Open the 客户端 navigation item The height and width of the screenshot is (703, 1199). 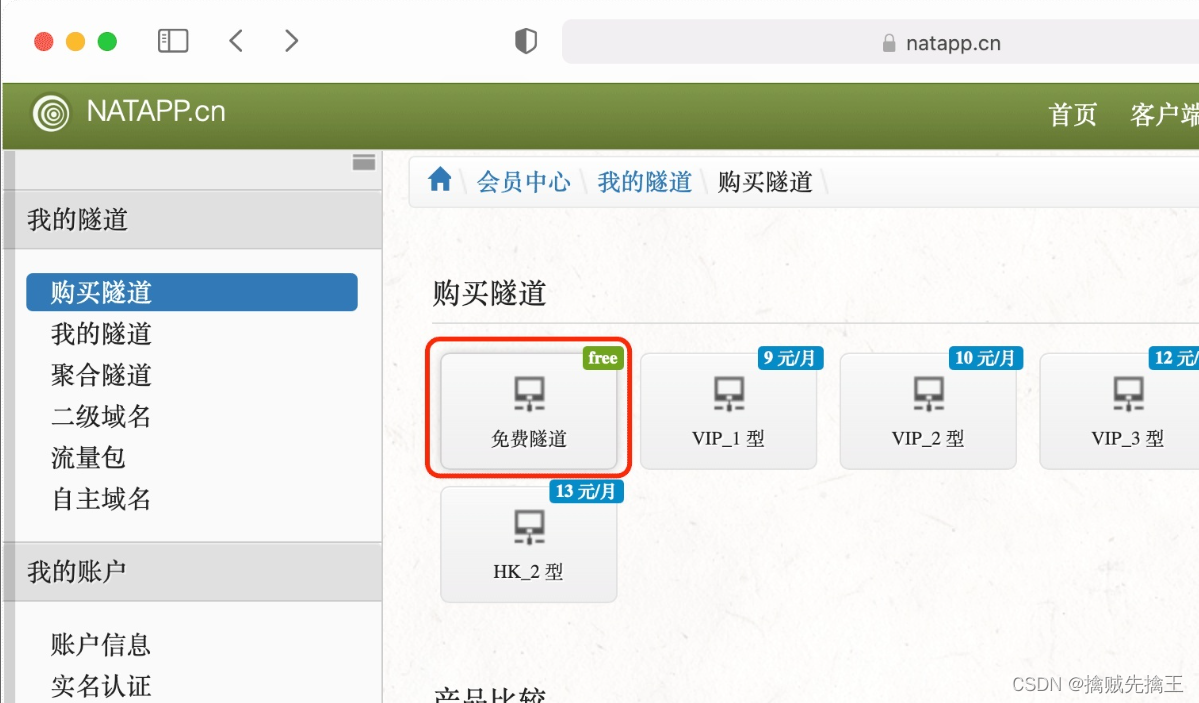click(1164, 115)
